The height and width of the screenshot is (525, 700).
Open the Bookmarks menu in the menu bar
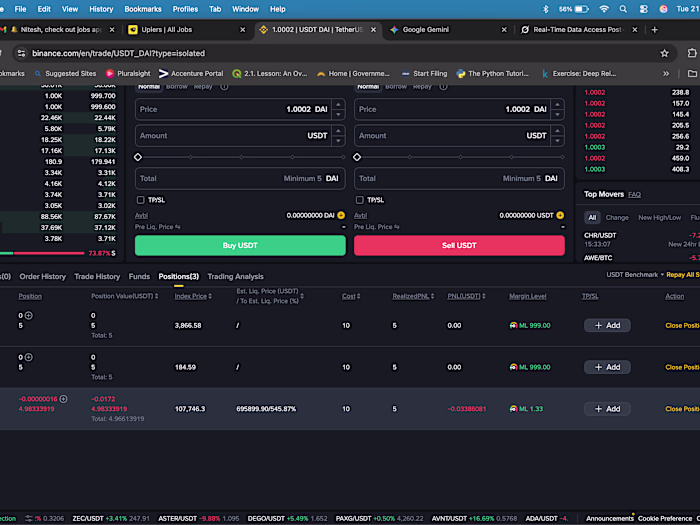click(x=143, y=9)
